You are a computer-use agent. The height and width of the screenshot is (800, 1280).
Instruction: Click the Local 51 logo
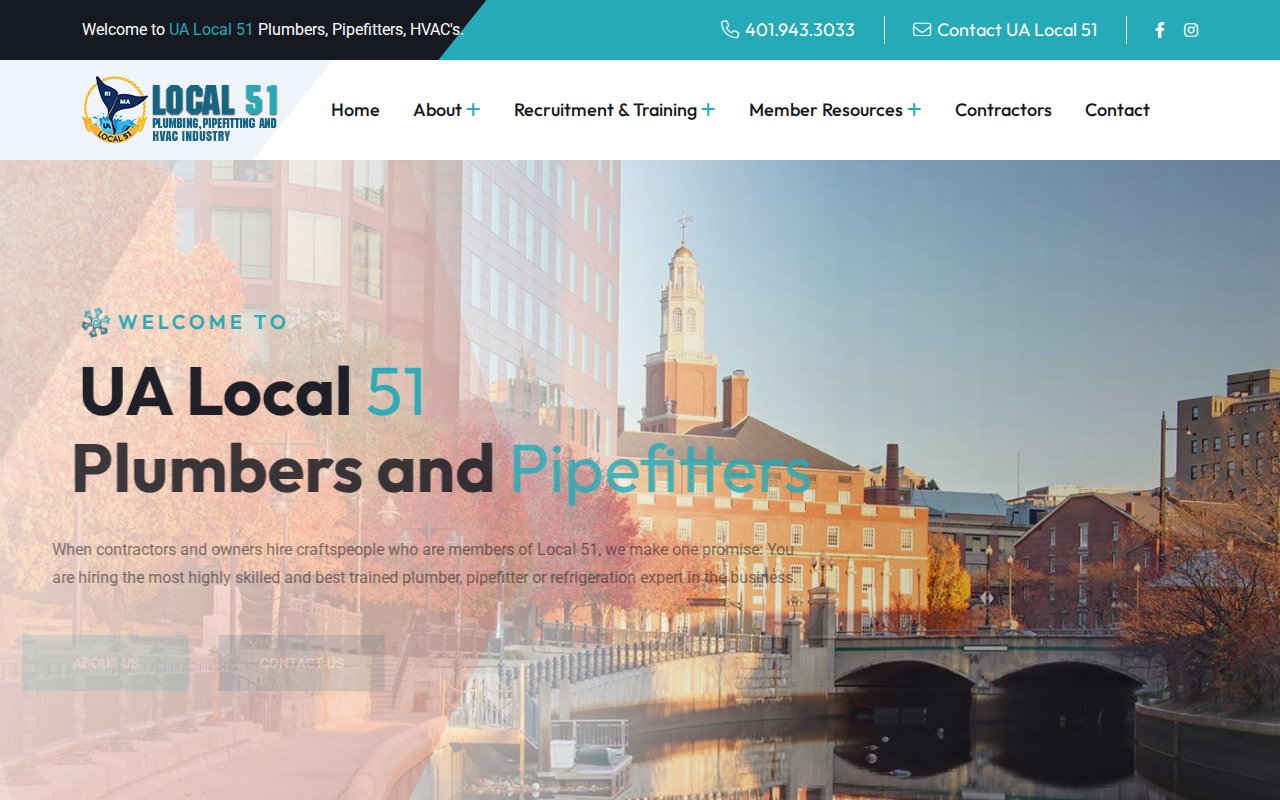180,110
